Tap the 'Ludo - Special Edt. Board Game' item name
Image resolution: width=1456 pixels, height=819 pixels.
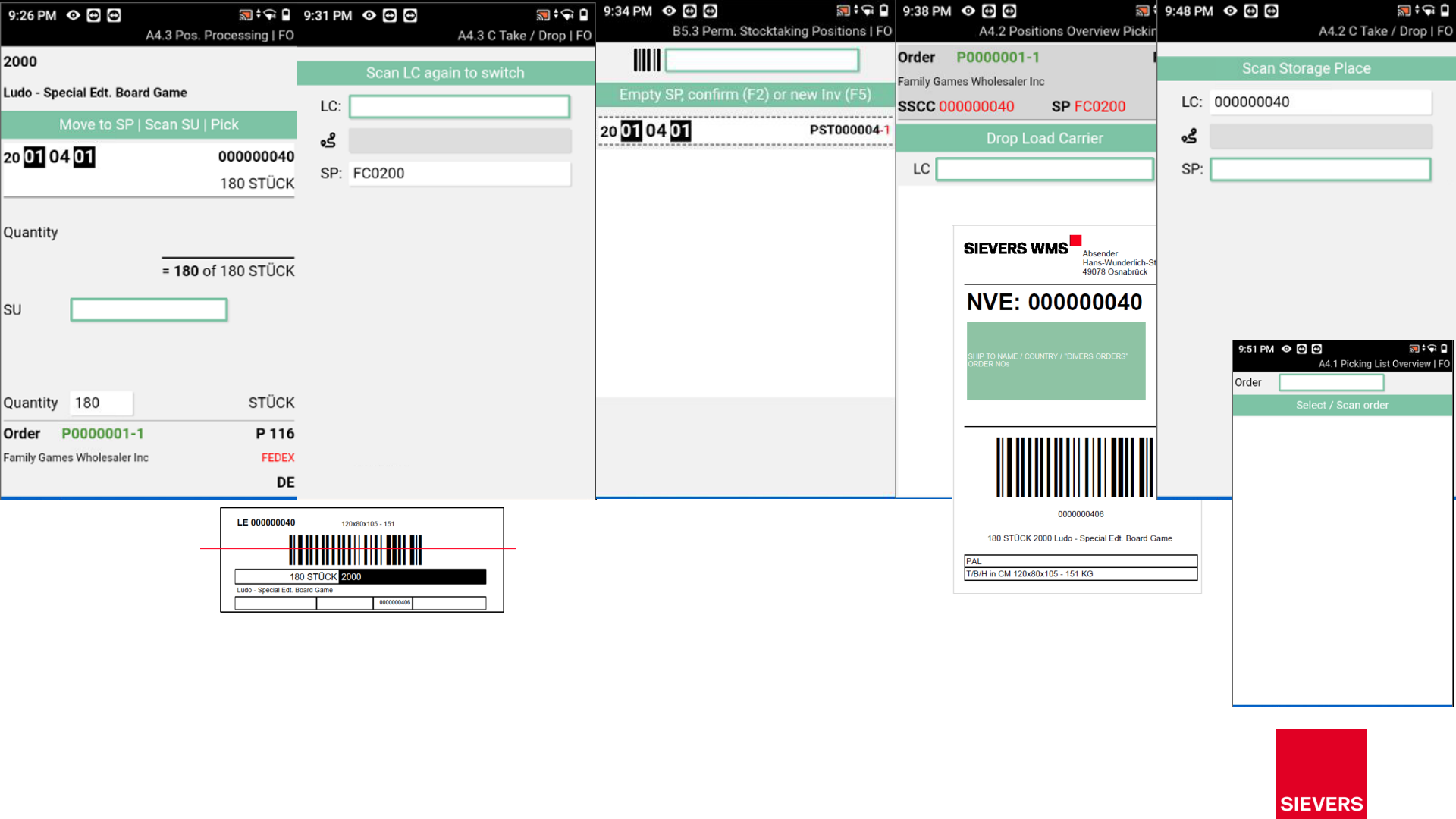(95, 93)
